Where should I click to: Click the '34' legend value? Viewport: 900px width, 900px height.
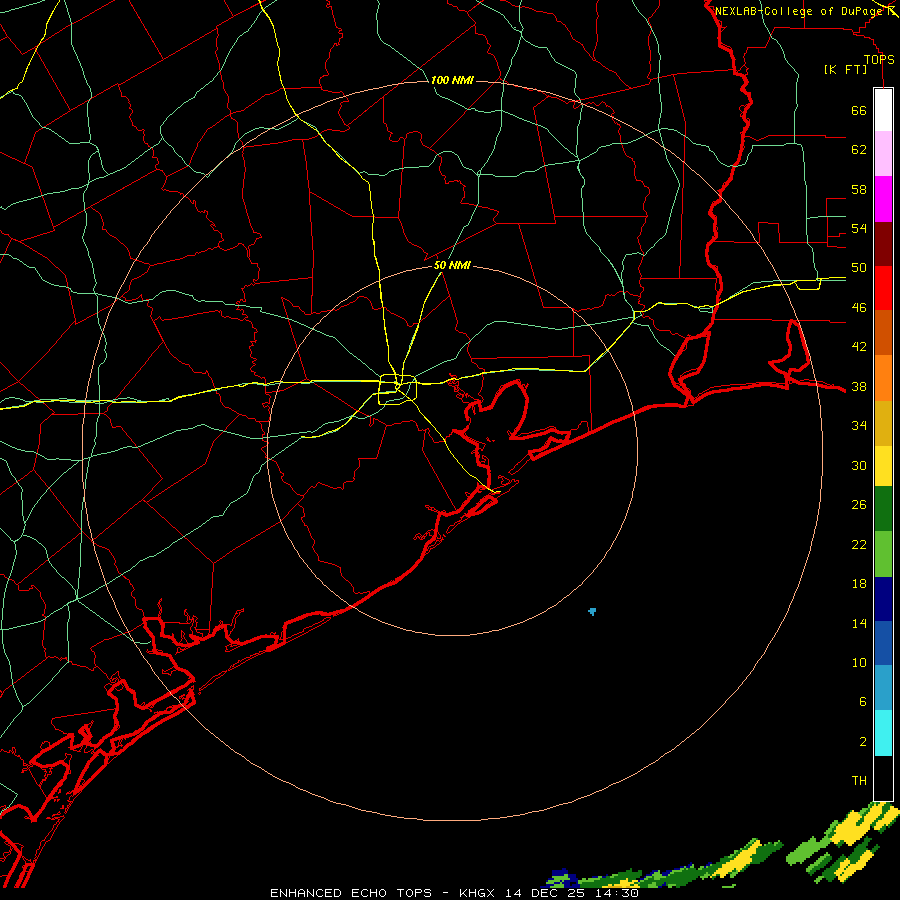[859, 426]
